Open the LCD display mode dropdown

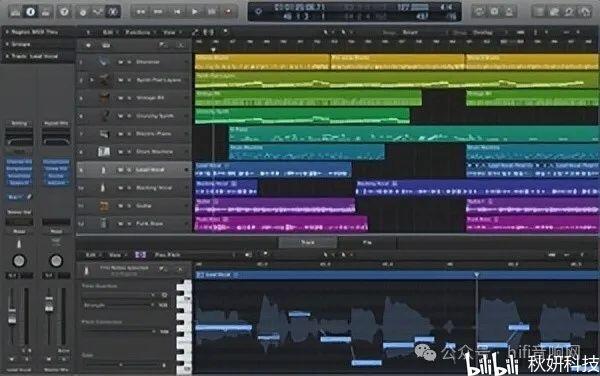pyautogui.click(x=259, y=11)
